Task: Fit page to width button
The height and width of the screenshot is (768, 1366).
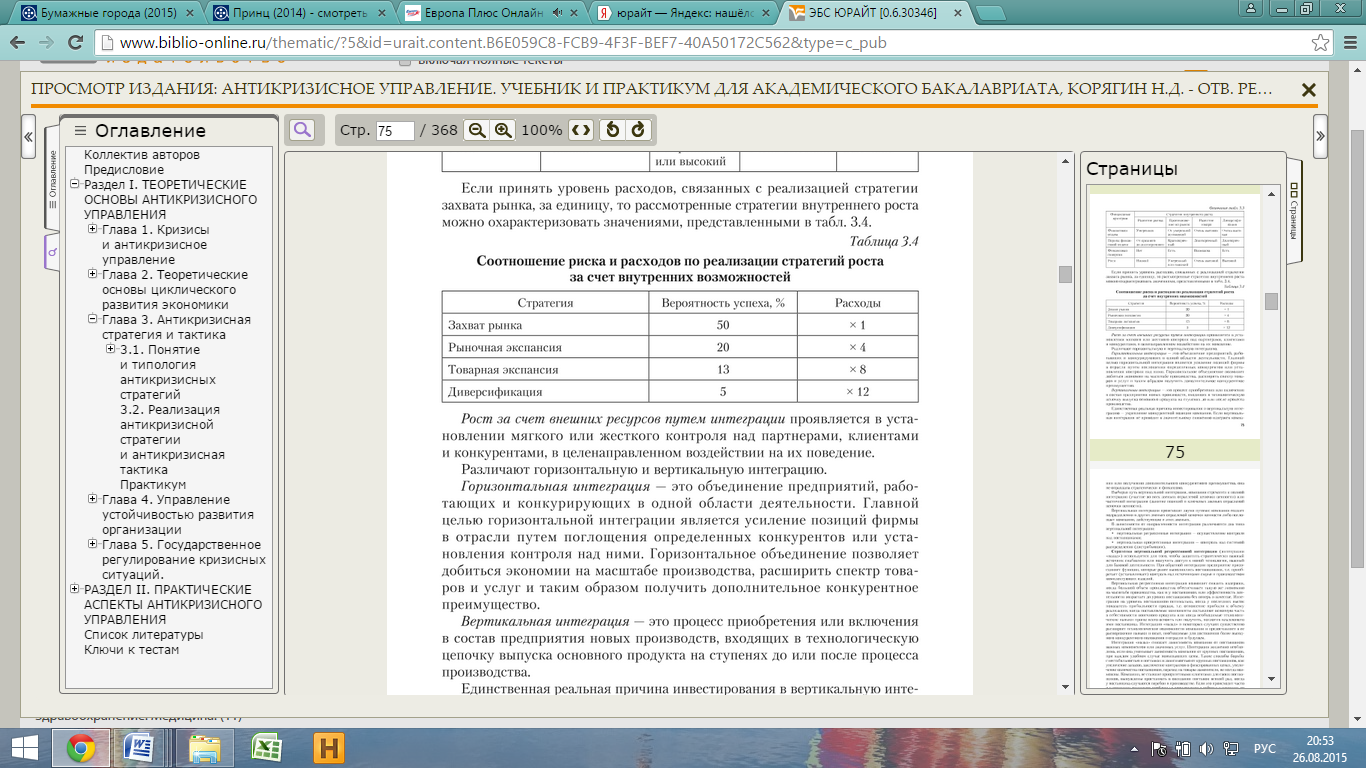Action: pos(581,130)
